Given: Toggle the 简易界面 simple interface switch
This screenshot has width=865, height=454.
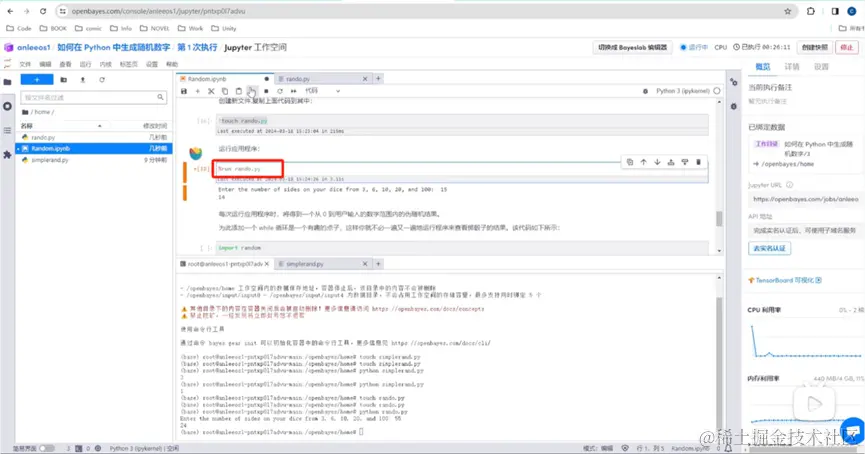Looking at the screenshot, I should pyautogui.click(x=47, y=448).
